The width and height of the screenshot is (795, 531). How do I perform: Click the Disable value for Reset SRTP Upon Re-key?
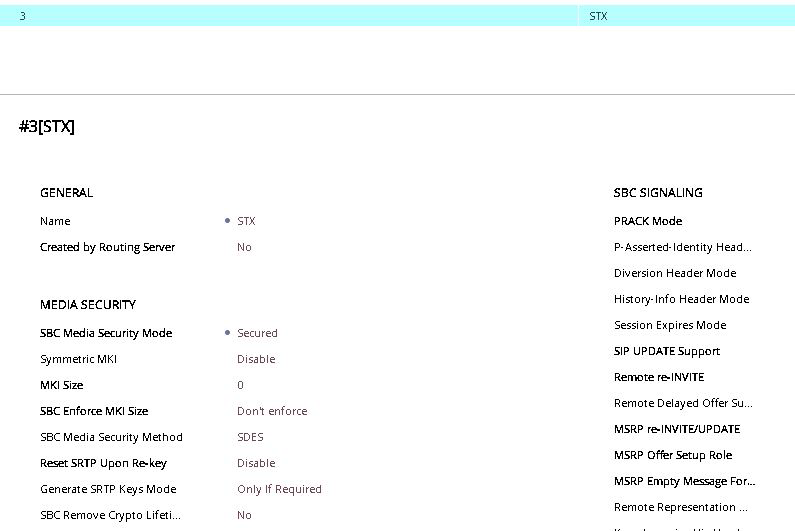pyautogui.click(x=256, y=463)
